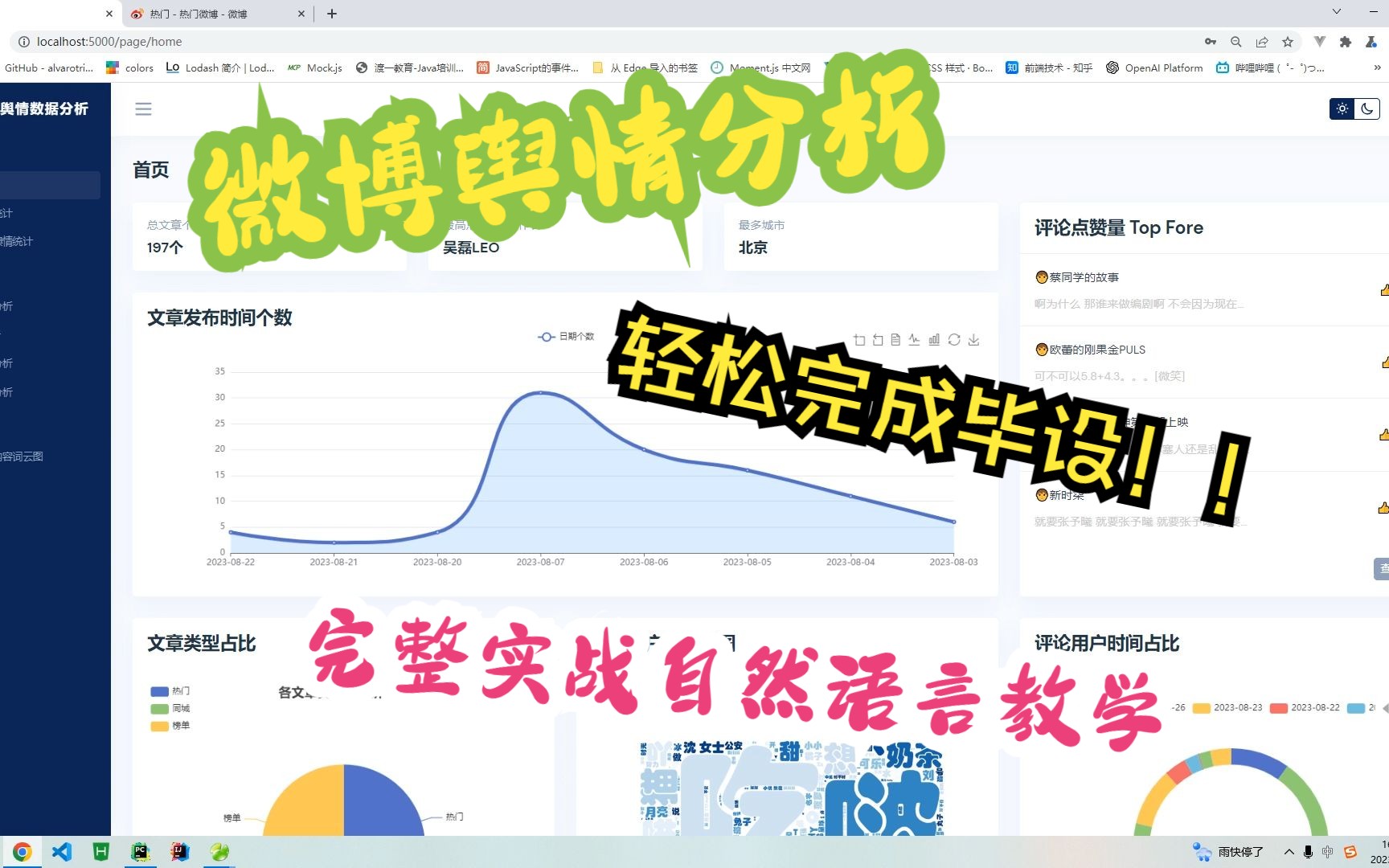Open the 渡一教育 Java bookmark
The image size is (1389, 868).
click(410, 68)
